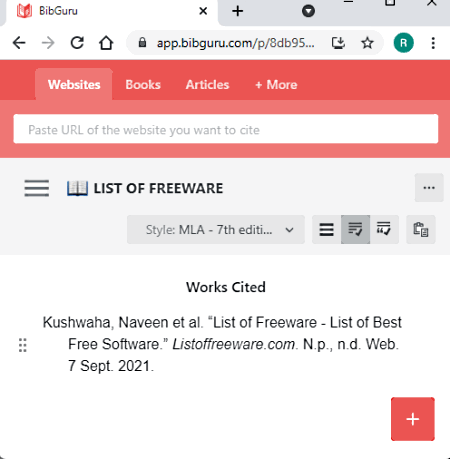Switch to the Books tab

[143, 85]
